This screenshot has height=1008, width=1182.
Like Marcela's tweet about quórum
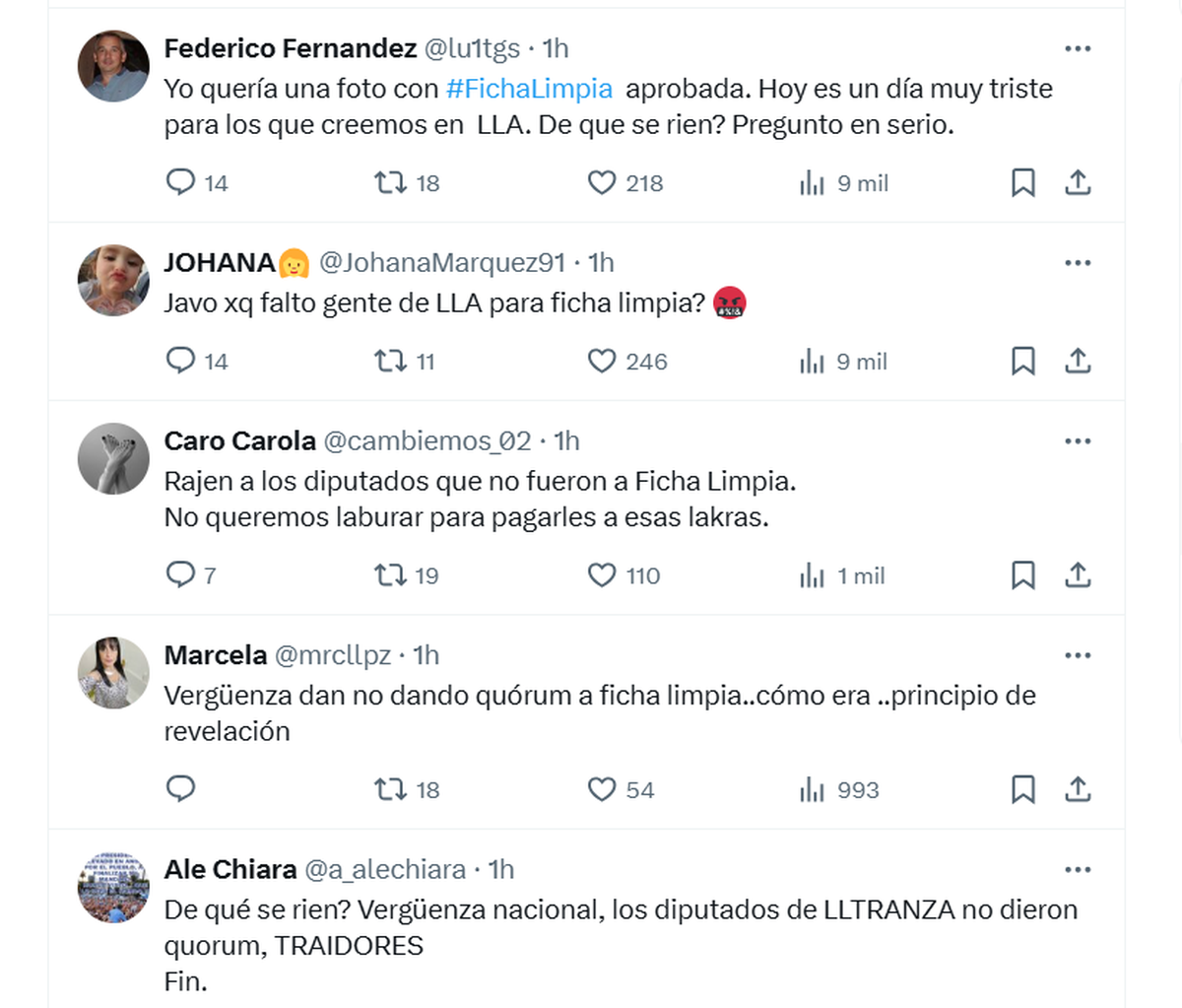click(602, 789)
